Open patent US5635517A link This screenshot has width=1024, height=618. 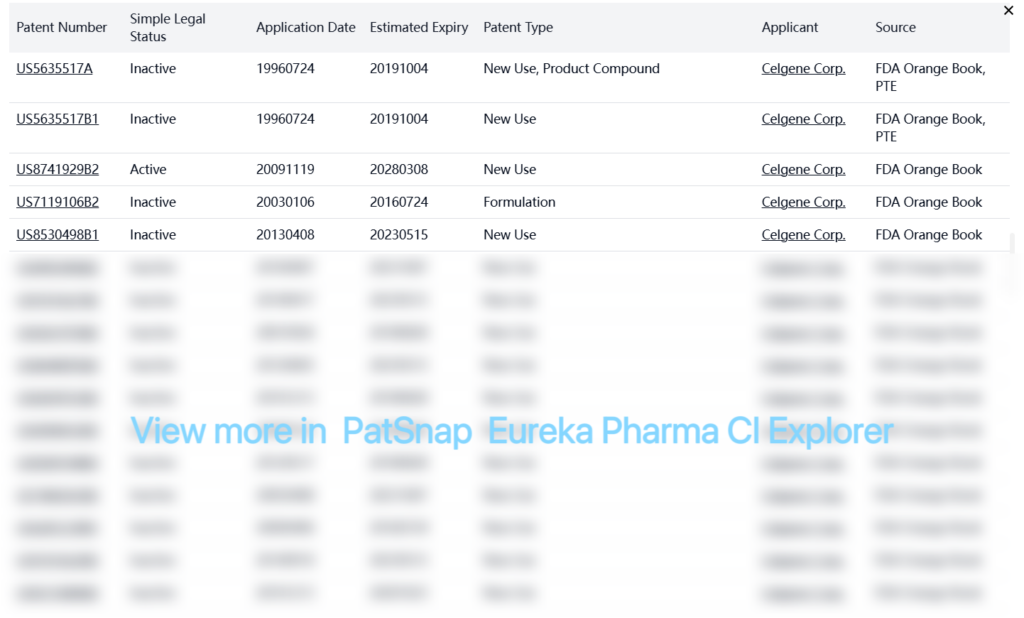[55, 69]
